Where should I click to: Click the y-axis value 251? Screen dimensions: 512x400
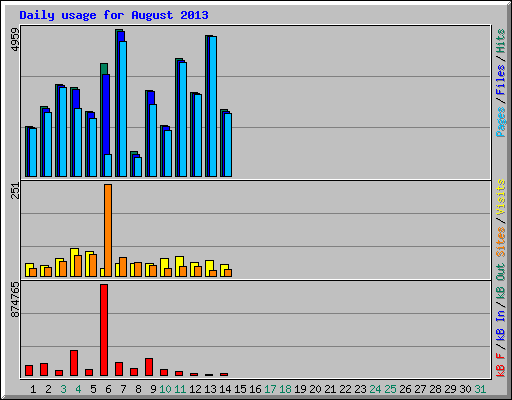pos(15,191)
